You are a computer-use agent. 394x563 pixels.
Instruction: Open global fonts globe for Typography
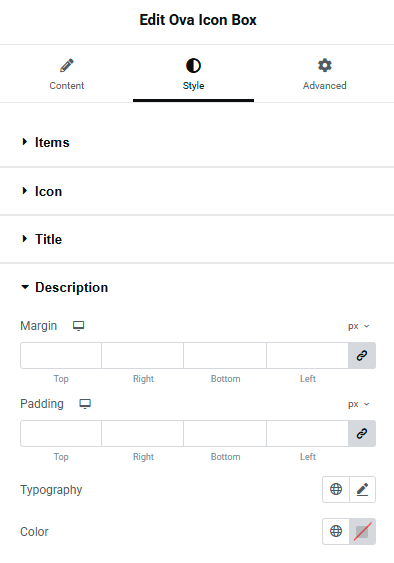[336, 489]
